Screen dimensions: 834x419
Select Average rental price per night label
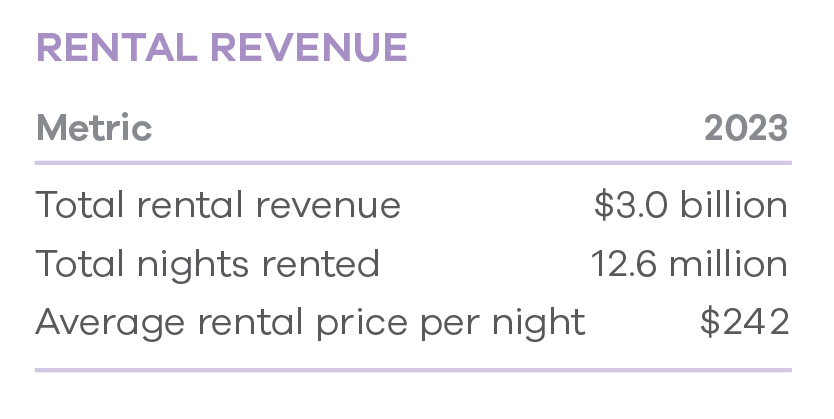tap(310, 323)
